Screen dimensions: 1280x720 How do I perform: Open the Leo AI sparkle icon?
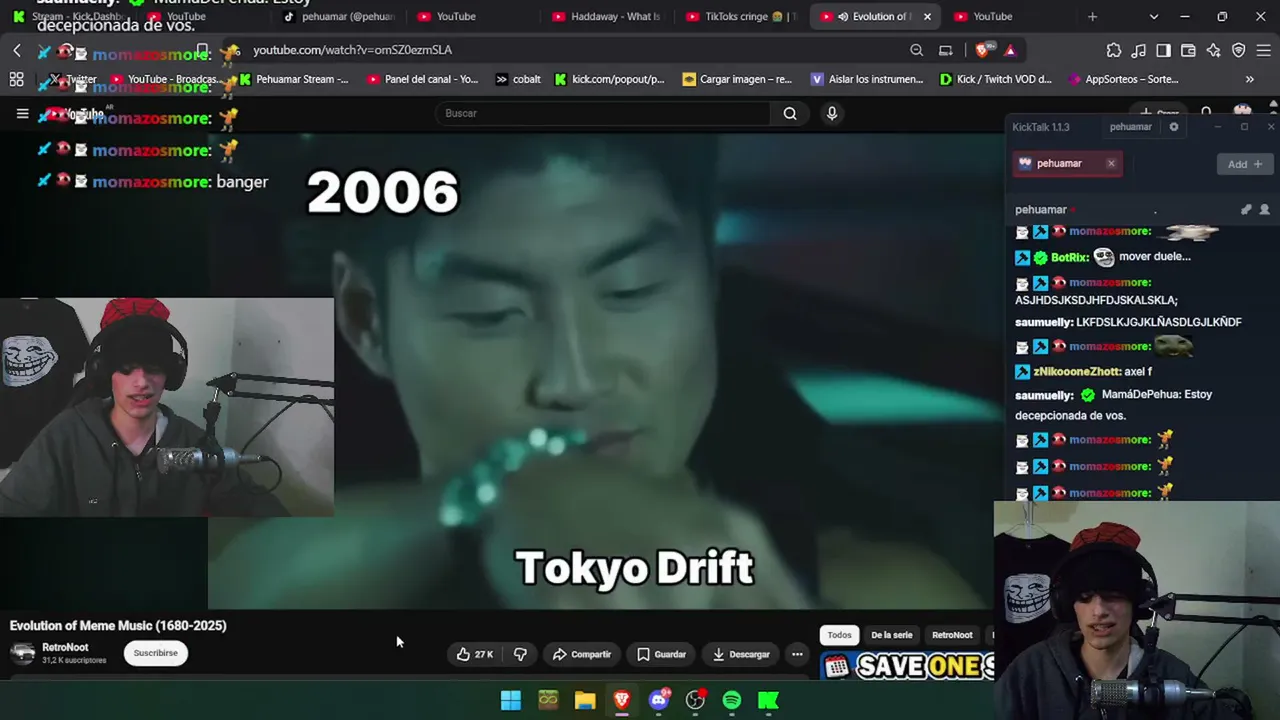(1214, 50)
